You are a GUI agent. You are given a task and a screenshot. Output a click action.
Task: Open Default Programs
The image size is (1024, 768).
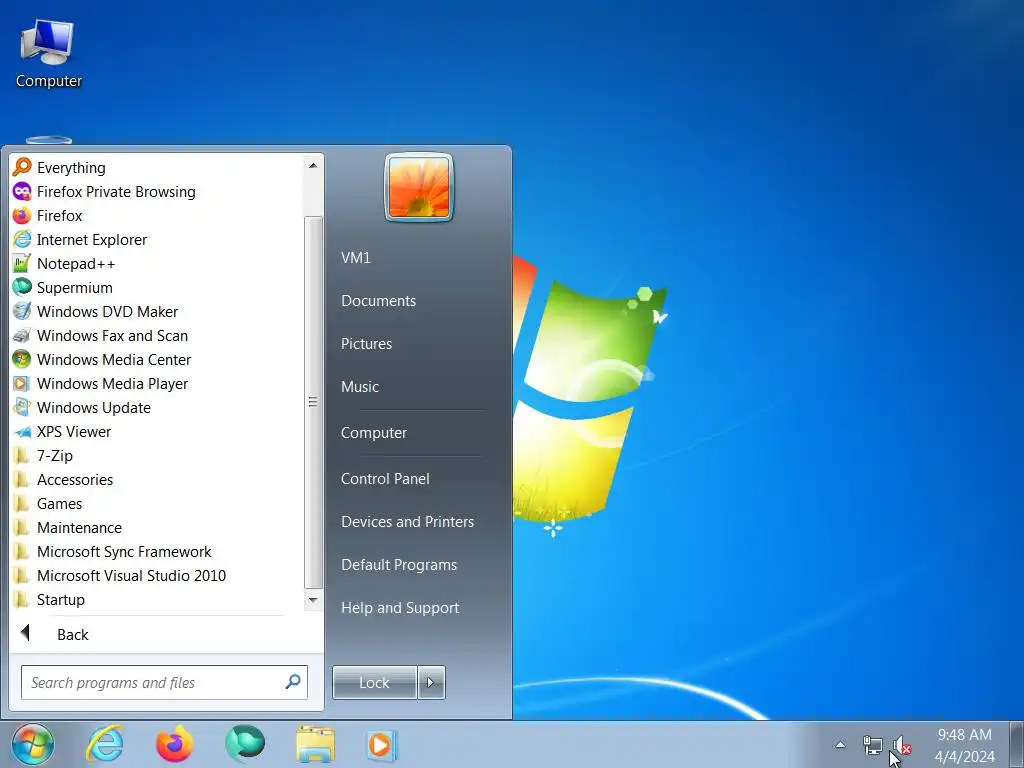click(x=399, y=565)
